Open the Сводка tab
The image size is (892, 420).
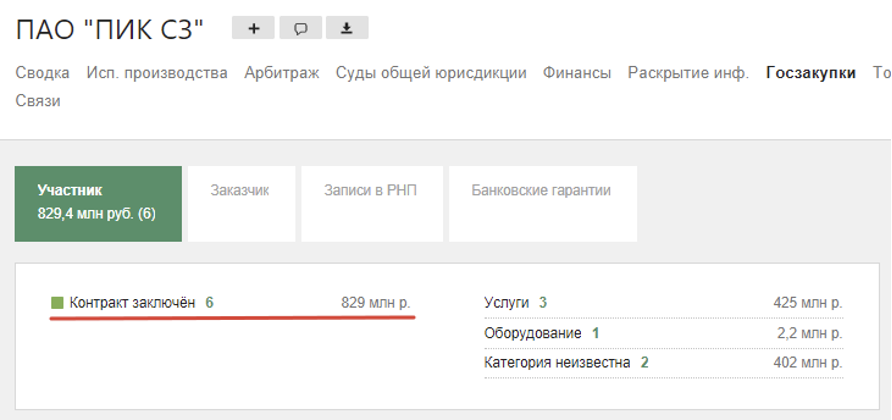(x=42, y=73)
